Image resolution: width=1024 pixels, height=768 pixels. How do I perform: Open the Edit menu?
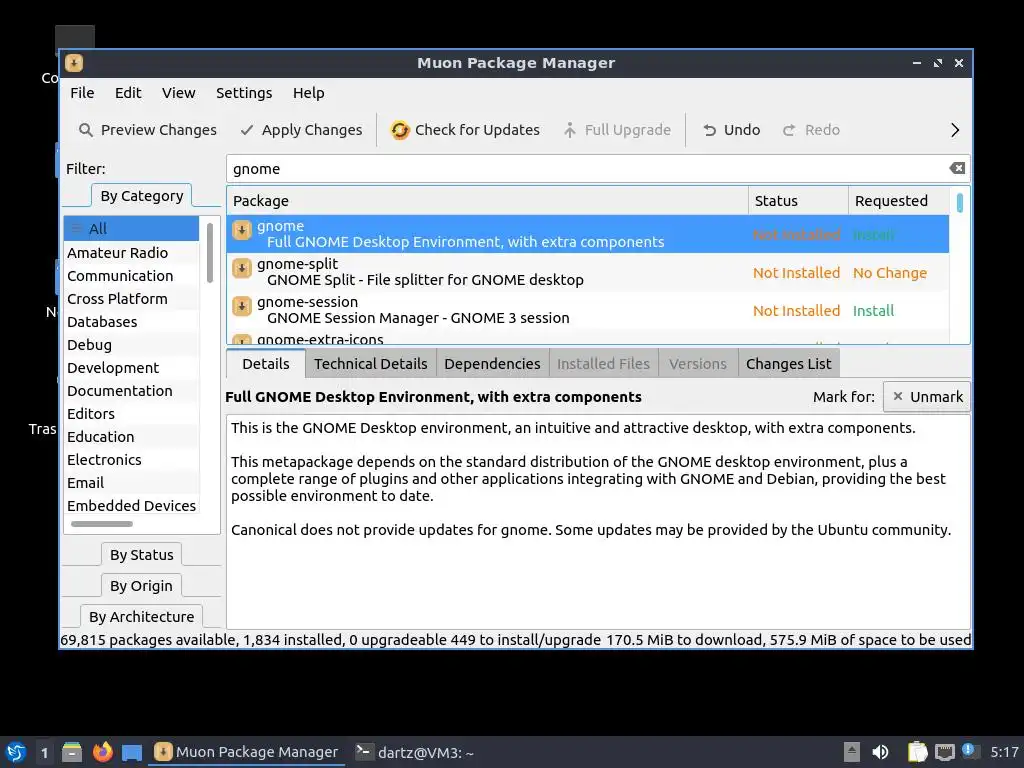pos(128,93)
